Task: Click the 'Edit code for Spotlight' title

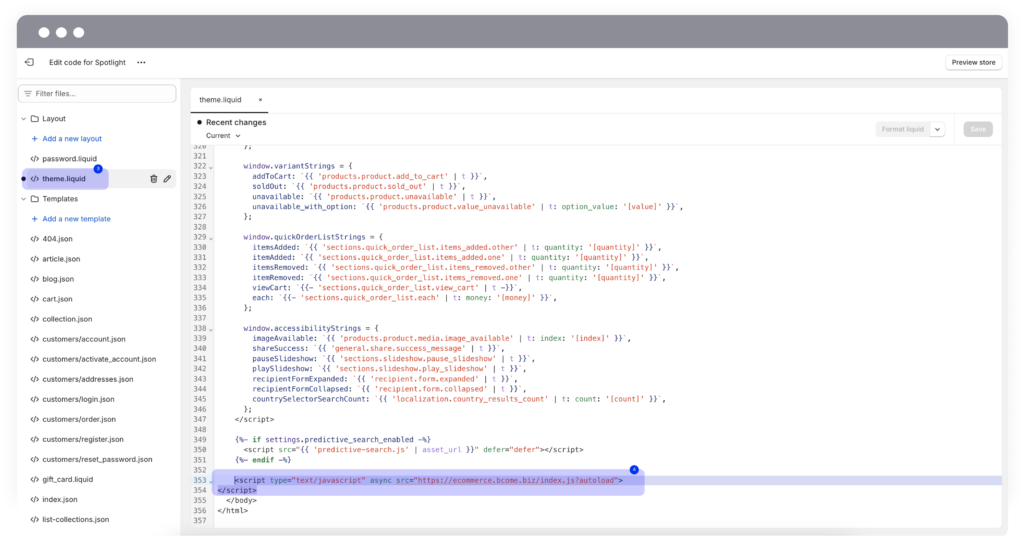Action: coord(88,63)
